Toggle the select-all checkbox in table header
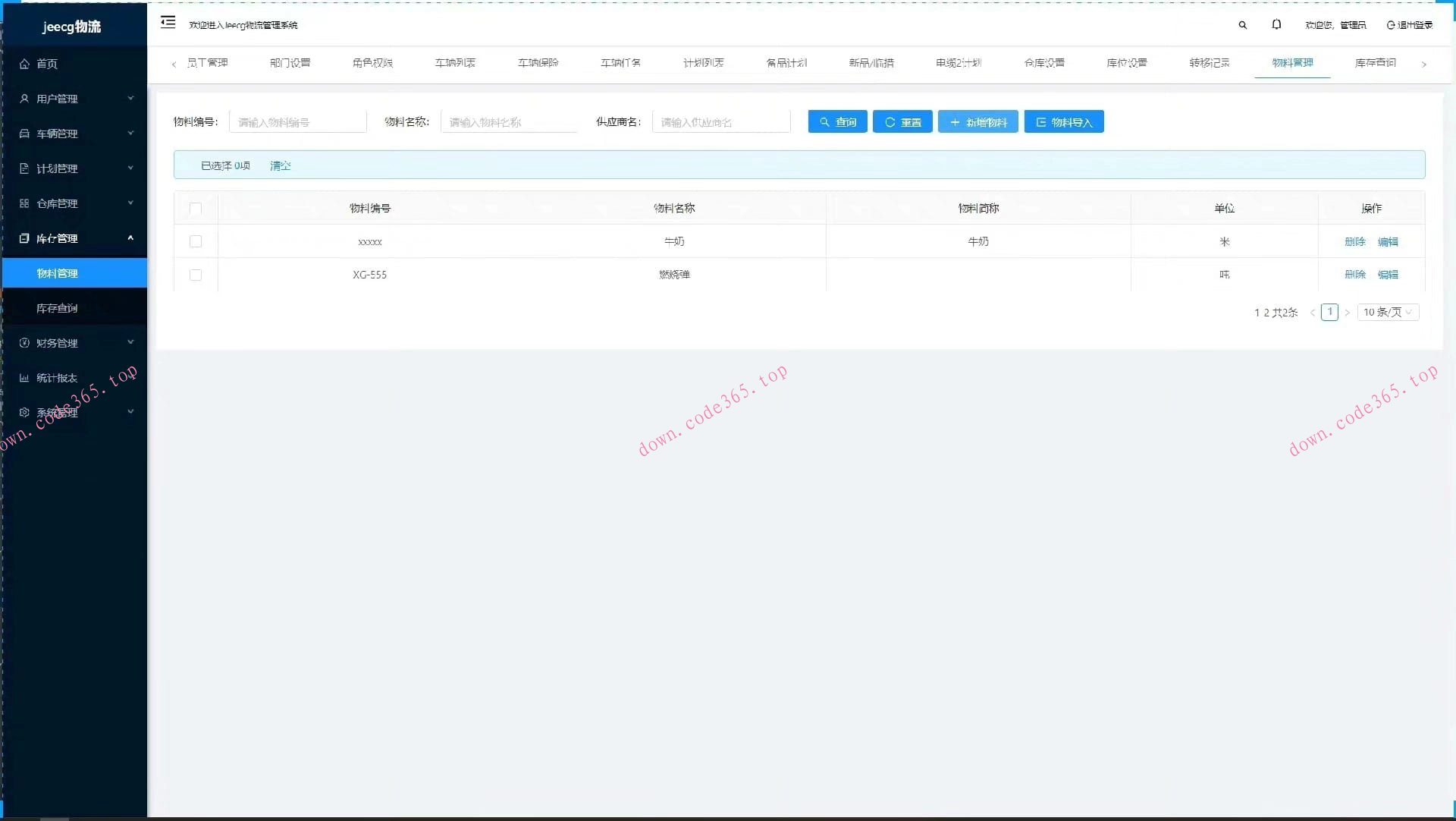 tap(196, 209)
